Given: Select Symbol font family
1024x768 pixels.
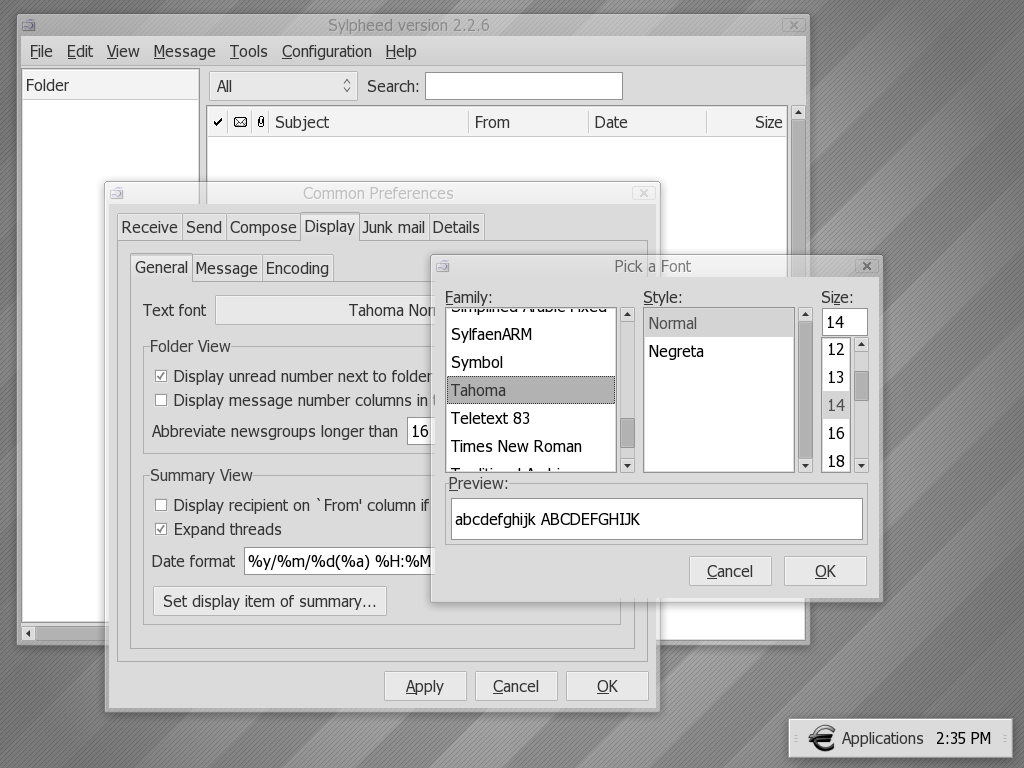Looking at the screenshot, I should 530,362.
